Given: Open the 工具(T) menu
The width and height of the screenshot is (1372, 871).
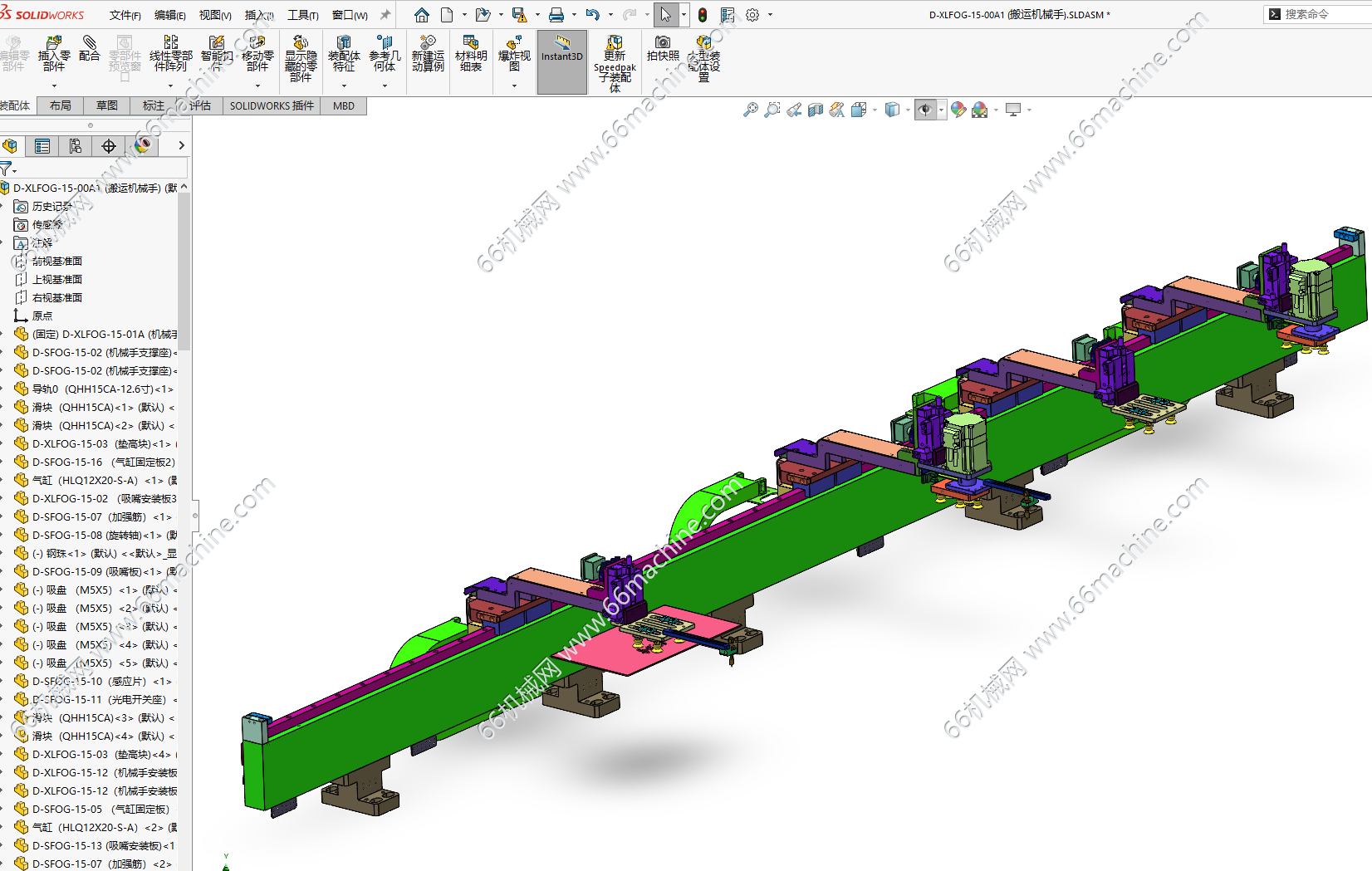Looking at the screenshot, I should [x=303, y=15].
